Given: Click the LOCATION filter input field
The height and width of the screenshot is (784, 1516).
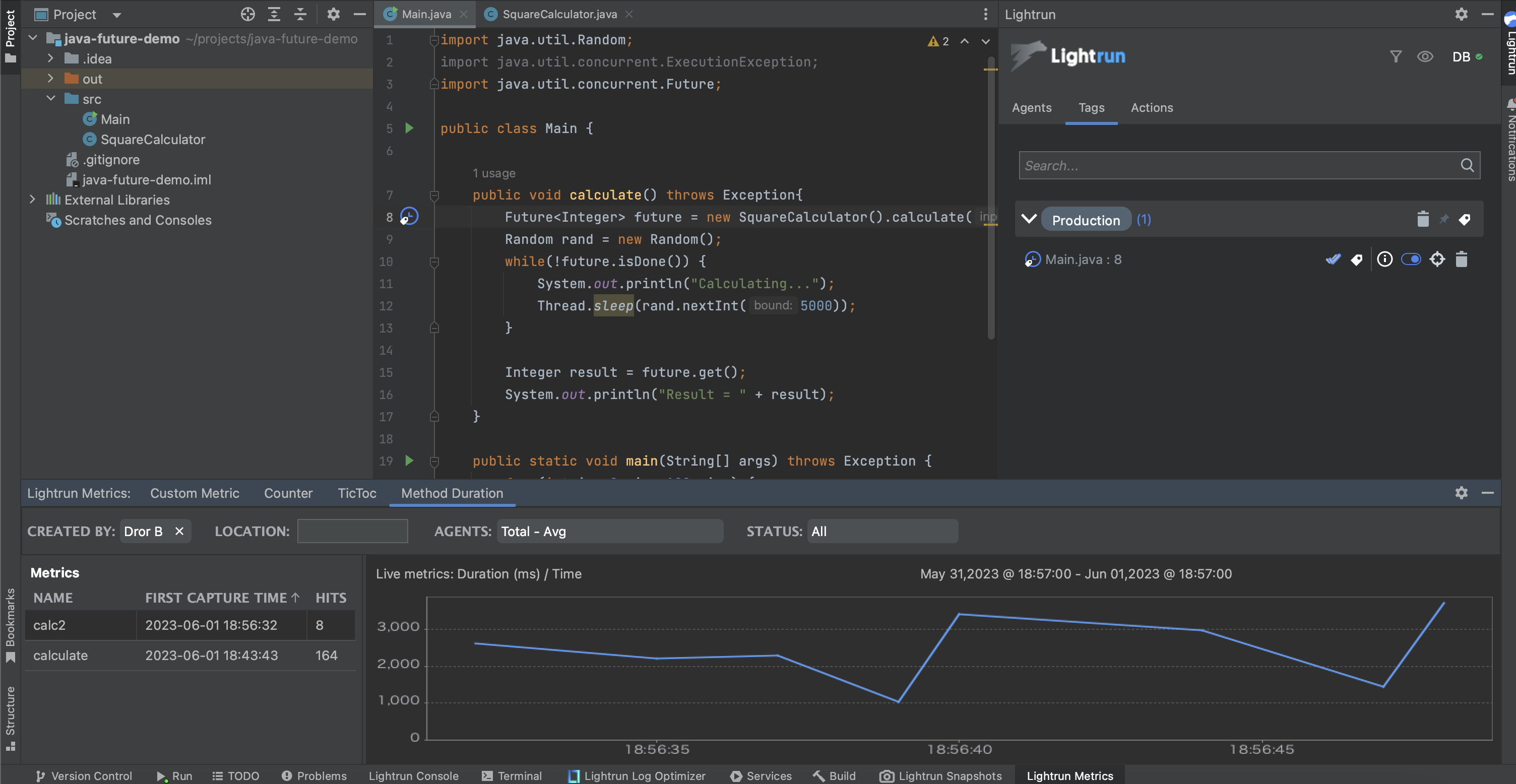Looking at the screenshot, I should tap(352, 531).
